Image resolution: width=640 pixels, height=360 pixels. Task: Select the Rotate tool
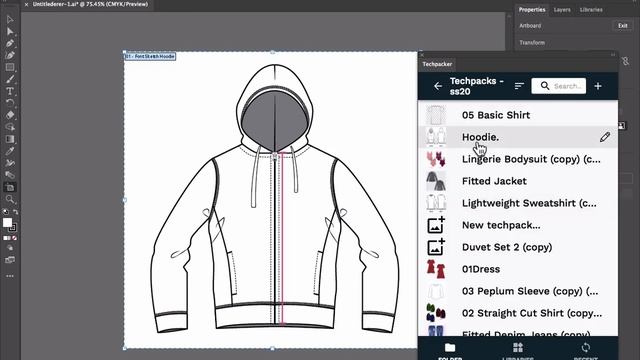click(x=10, y=103)
